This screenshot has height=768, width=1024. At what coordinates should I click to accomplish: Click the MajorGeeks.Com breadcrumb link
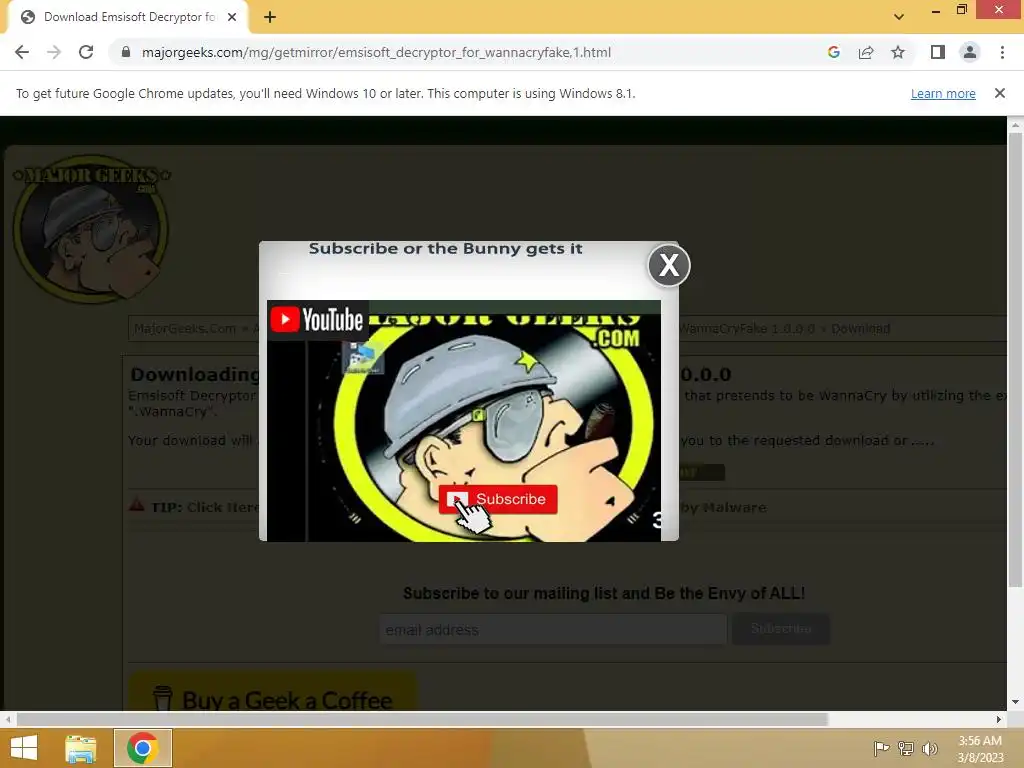pyautogui.click(x=185, y=328)
